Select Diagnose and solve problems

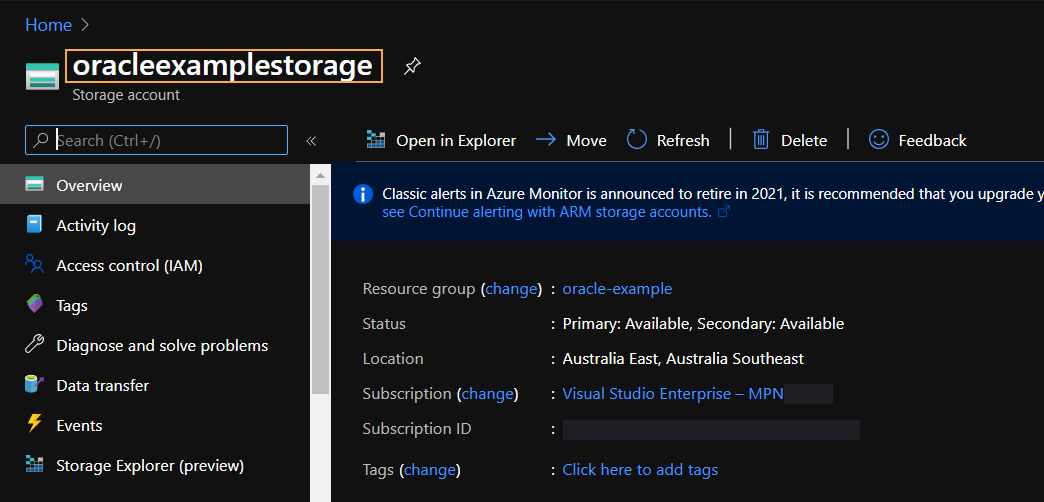coord(154,345)
